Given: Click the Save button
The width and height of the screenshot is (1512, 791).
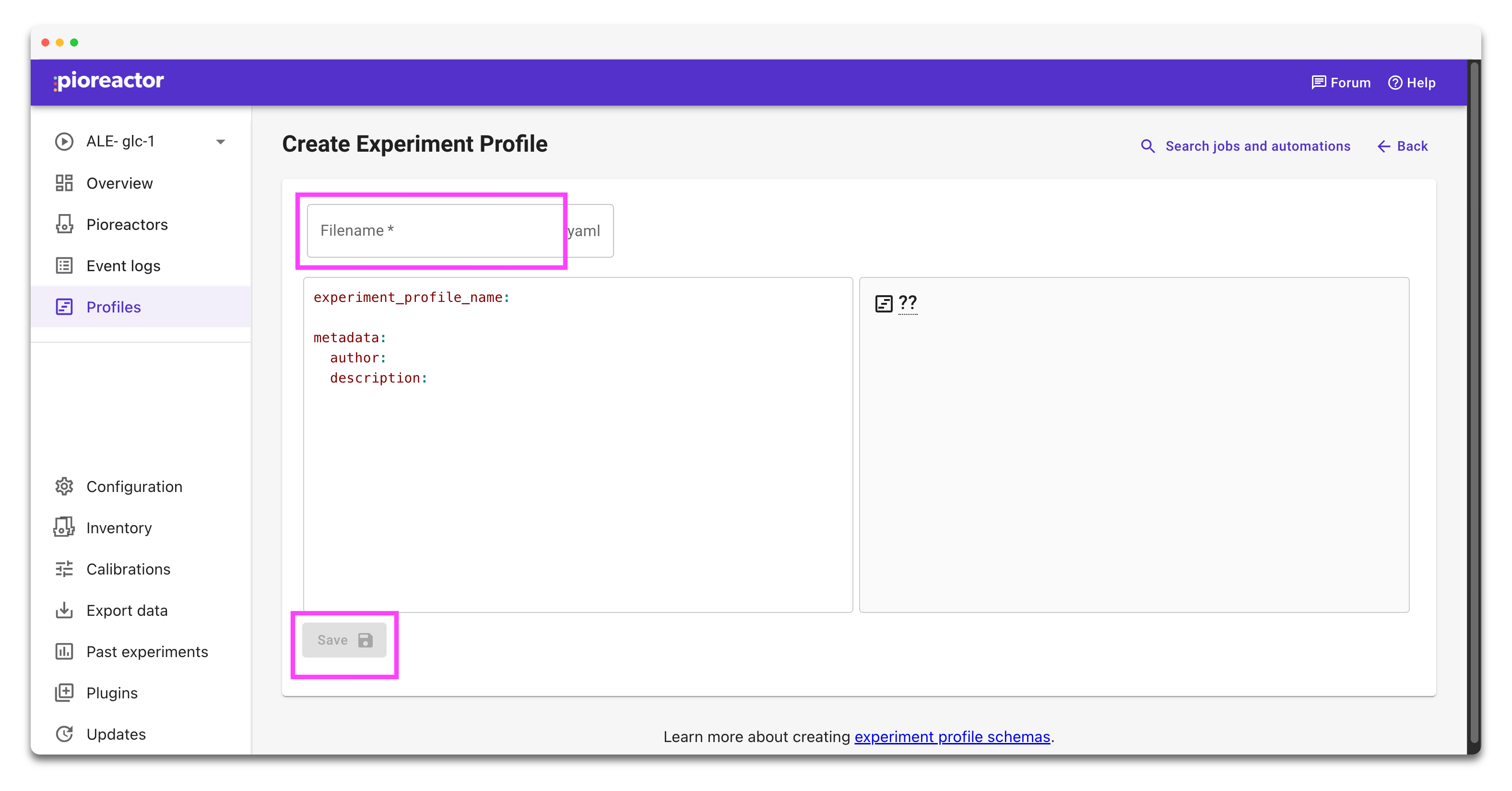Looking at the screenshot, I should tap(344, 640).
